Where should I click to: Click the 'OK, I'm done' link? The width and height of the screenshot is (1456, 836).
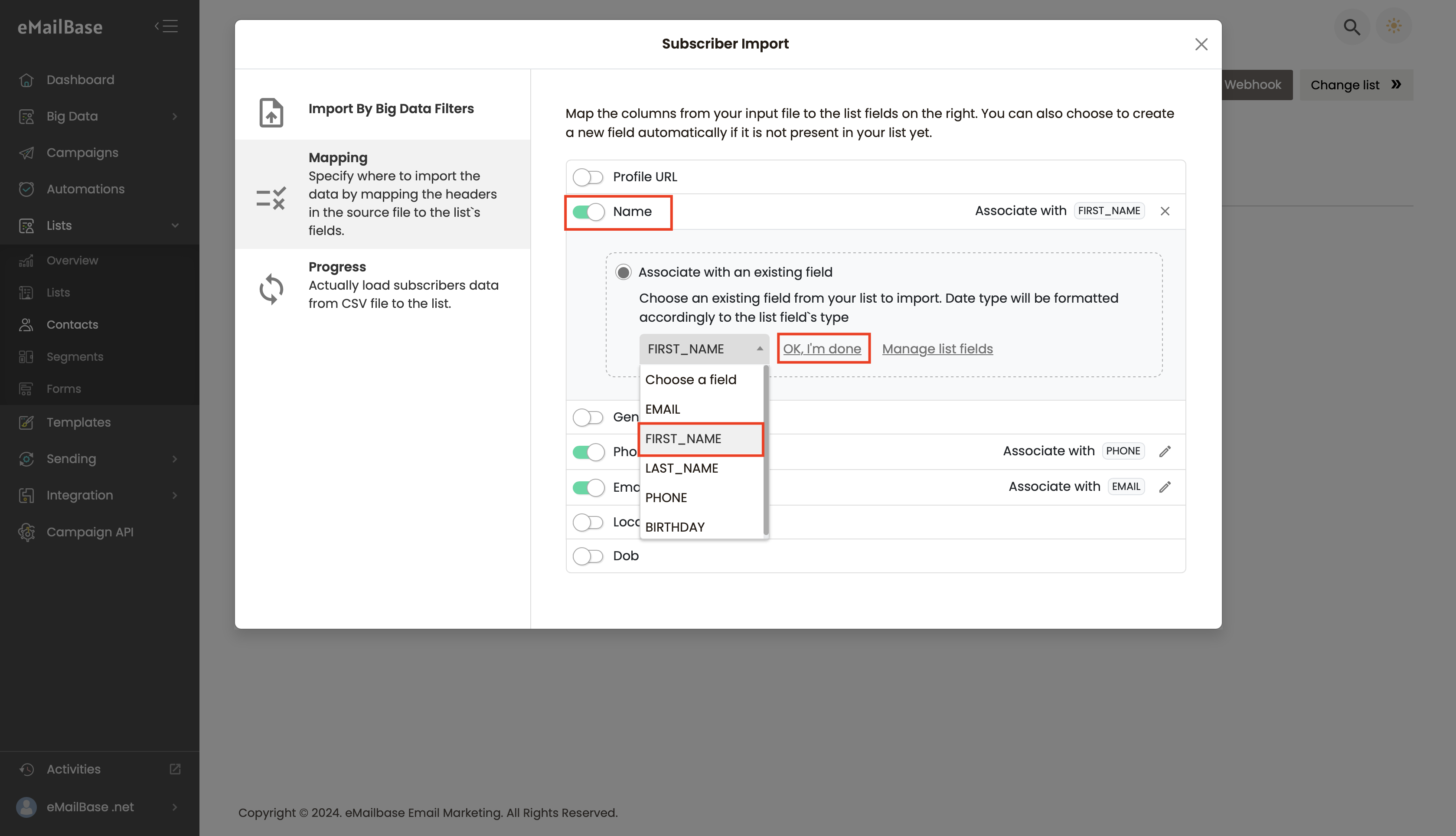[x=822, y=349]
